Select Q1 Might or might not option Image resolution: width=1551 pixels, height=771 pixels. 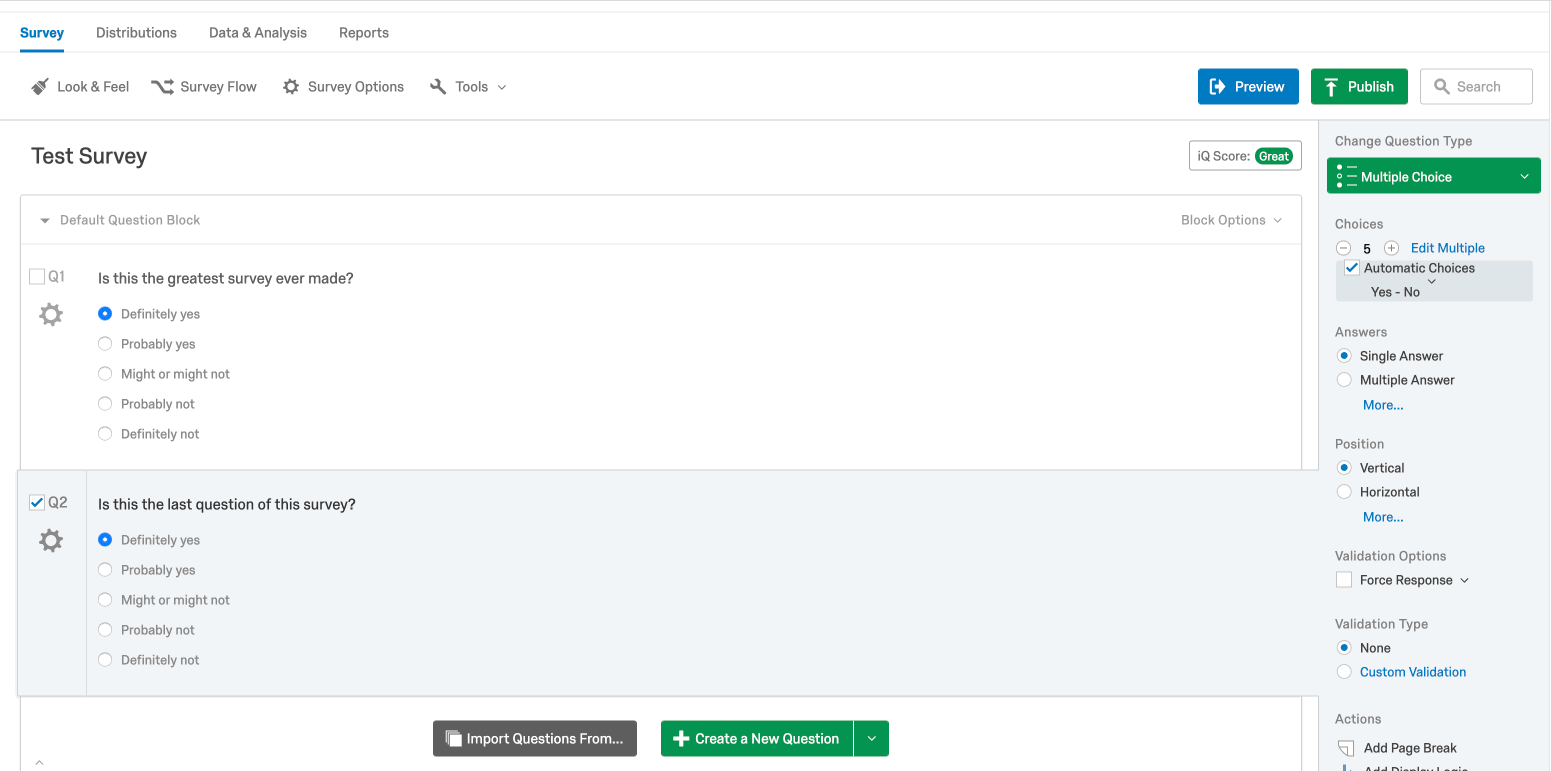click(105, 374)
